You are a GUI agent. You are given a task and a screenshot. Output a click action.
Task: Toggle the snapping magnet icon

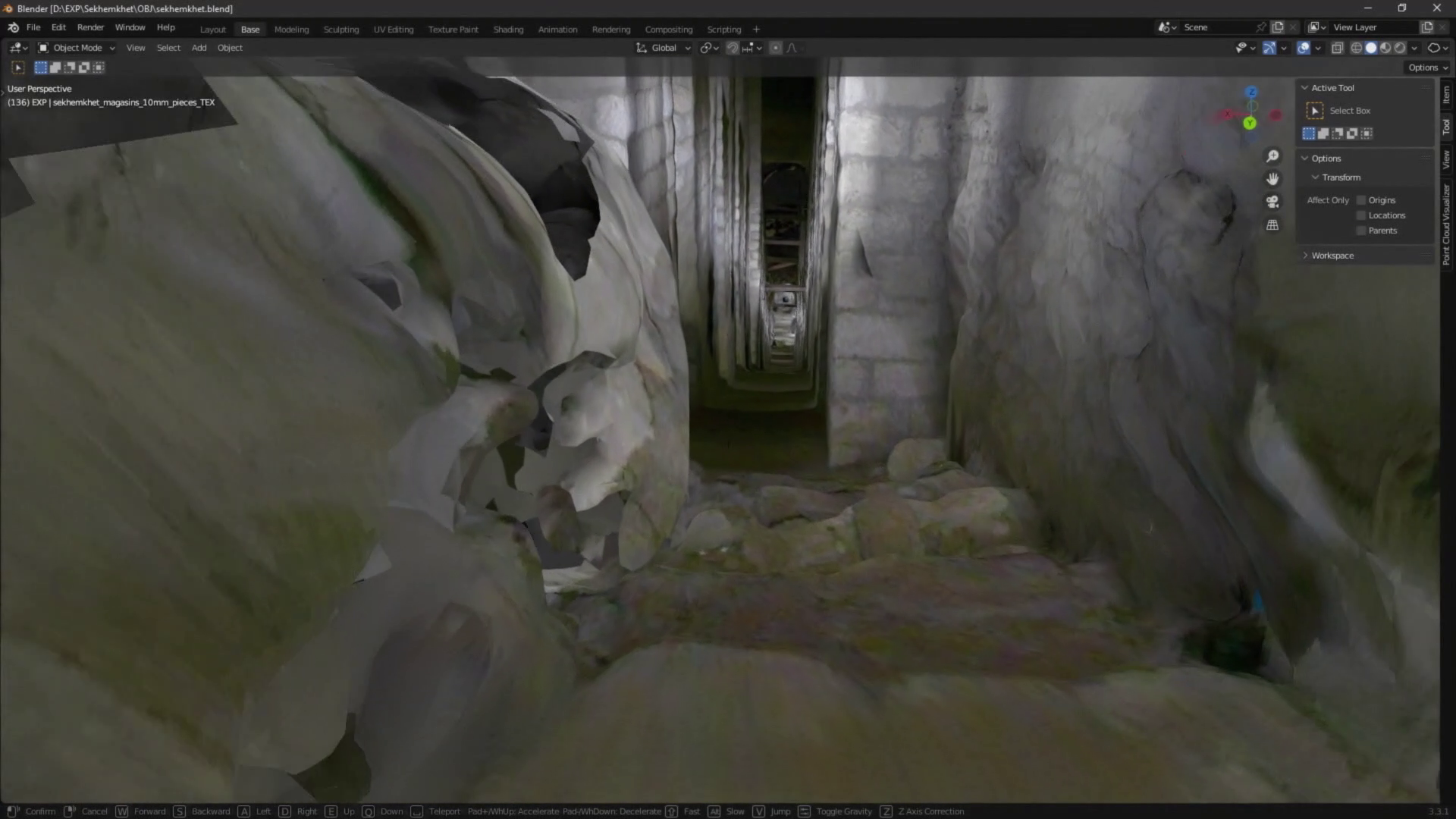pyautogui.click(x=733, y=48)
